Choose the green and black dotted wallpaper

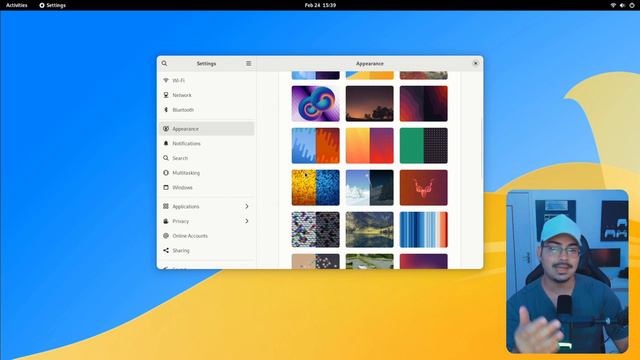[423, 146]
